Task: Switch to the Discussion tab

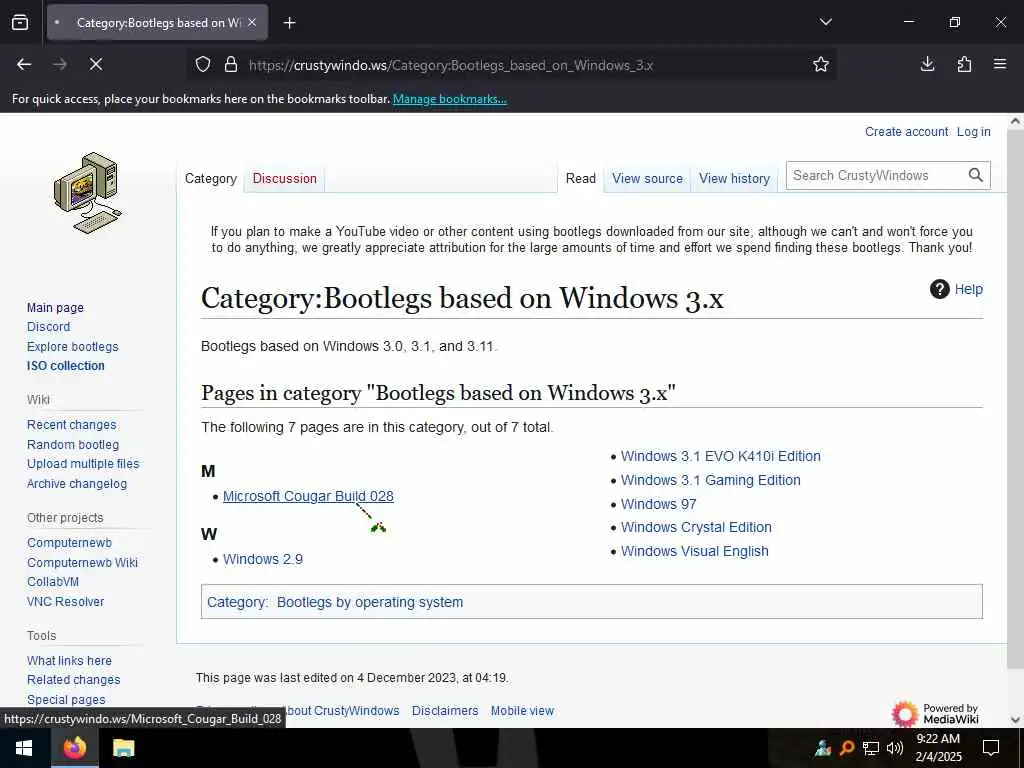Action: tap(284, 178)
